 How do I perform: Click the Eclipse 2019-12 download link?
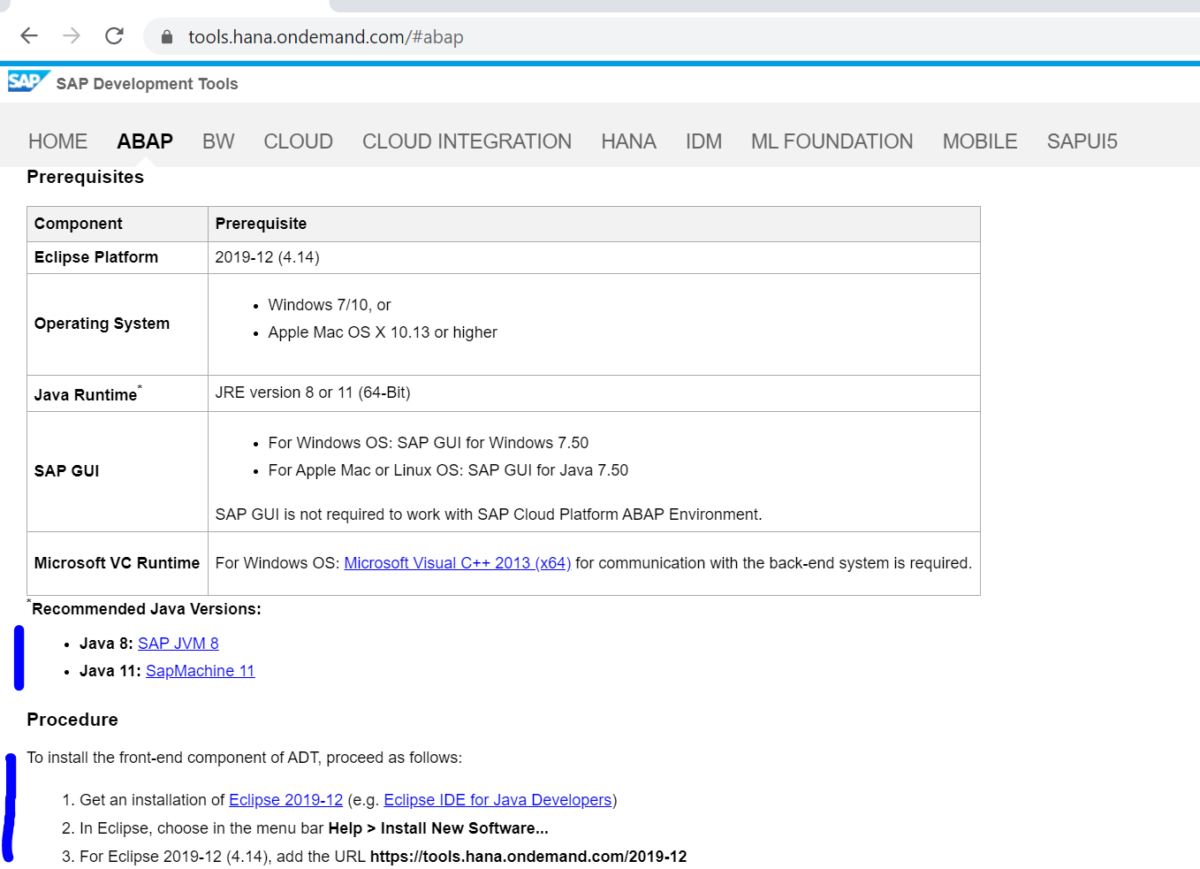tap(285, 799)
